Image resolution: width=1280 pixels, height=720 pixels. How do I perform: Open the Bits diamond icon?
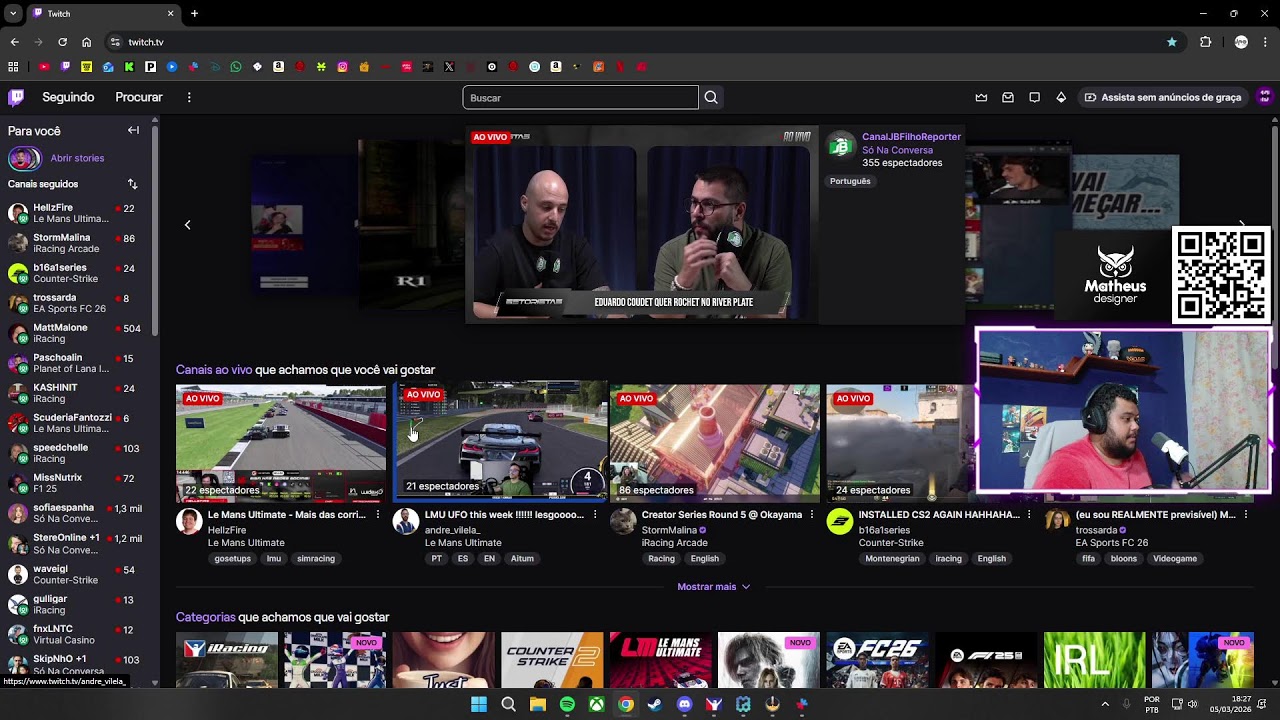(1061, 97)
